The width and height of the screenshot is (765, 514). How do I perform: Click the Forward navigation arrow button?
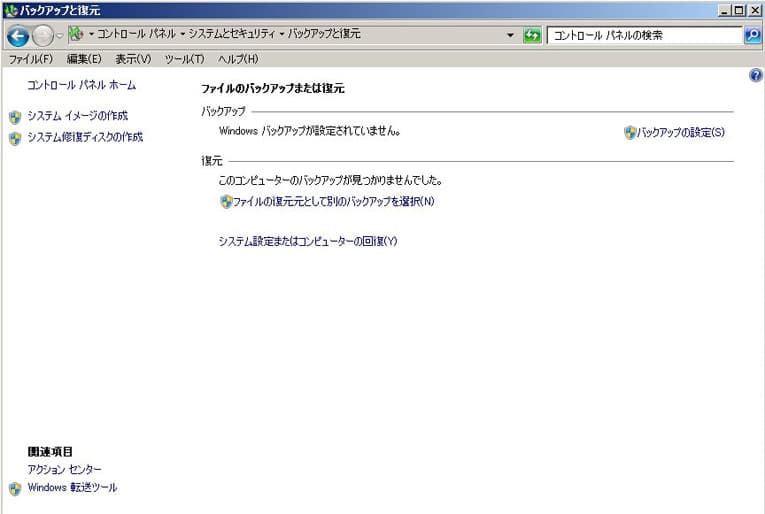tap(42, 36)
